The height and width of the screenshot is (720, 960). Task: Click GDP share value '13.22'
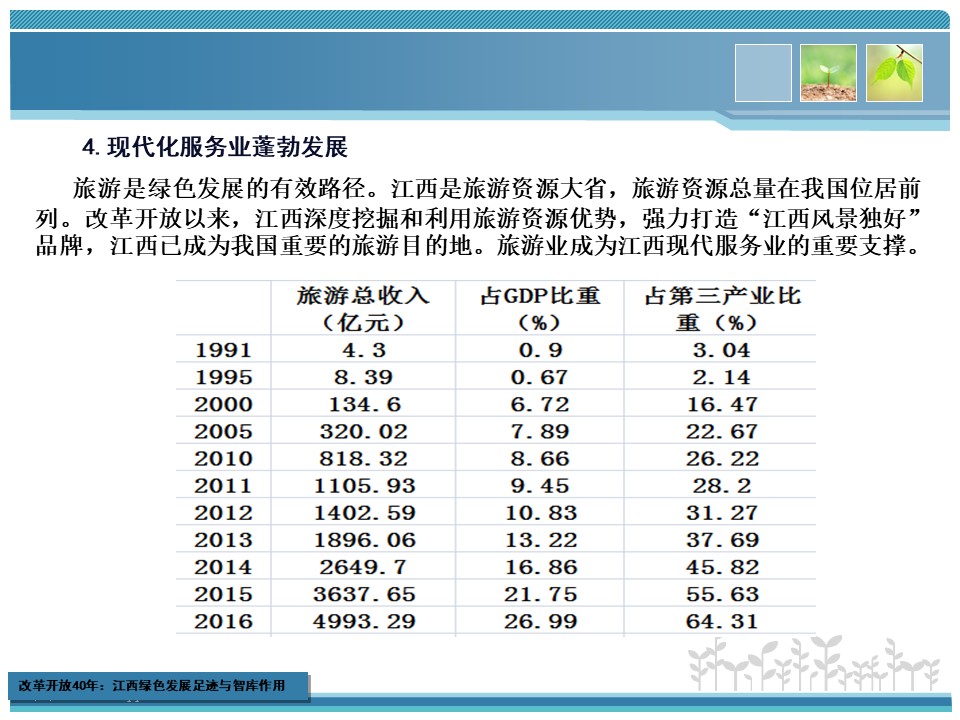[541, 539]
